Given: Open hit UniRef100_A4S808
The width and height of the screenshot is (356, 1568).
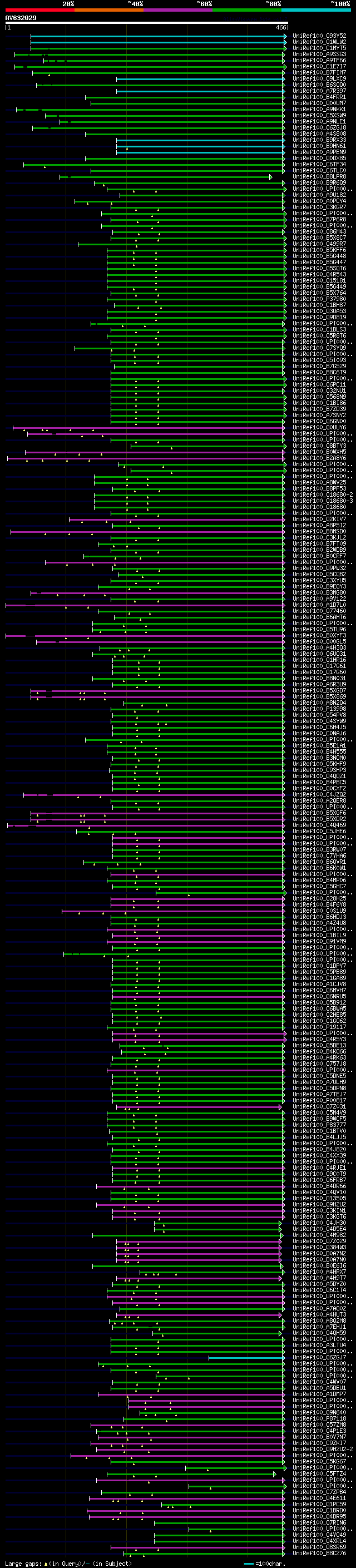Looking at the screenshot, I should pos(319,134).
